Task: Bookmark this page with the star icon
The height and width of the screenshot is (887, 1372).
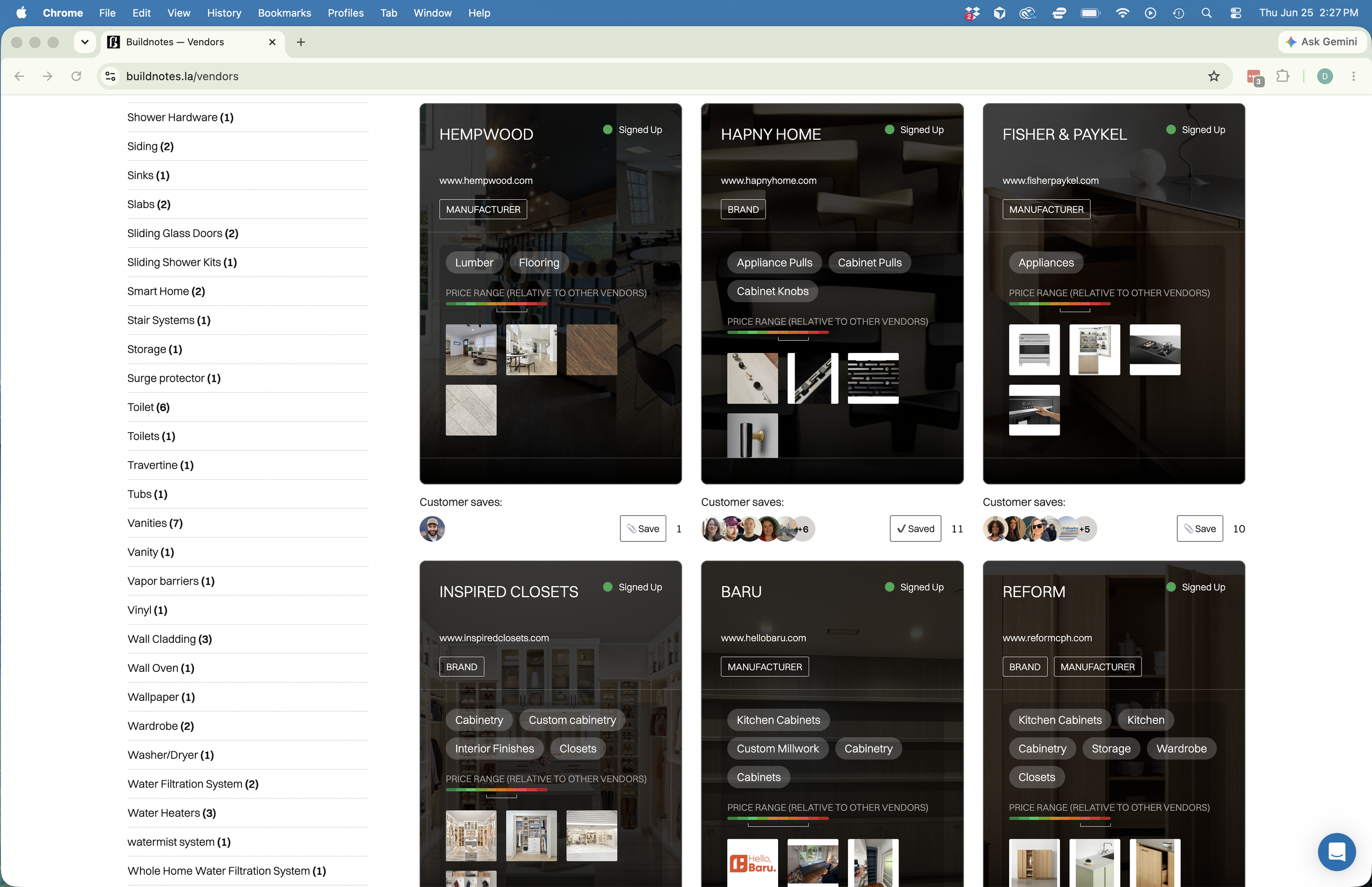Action: click(x=1213, y=76)
